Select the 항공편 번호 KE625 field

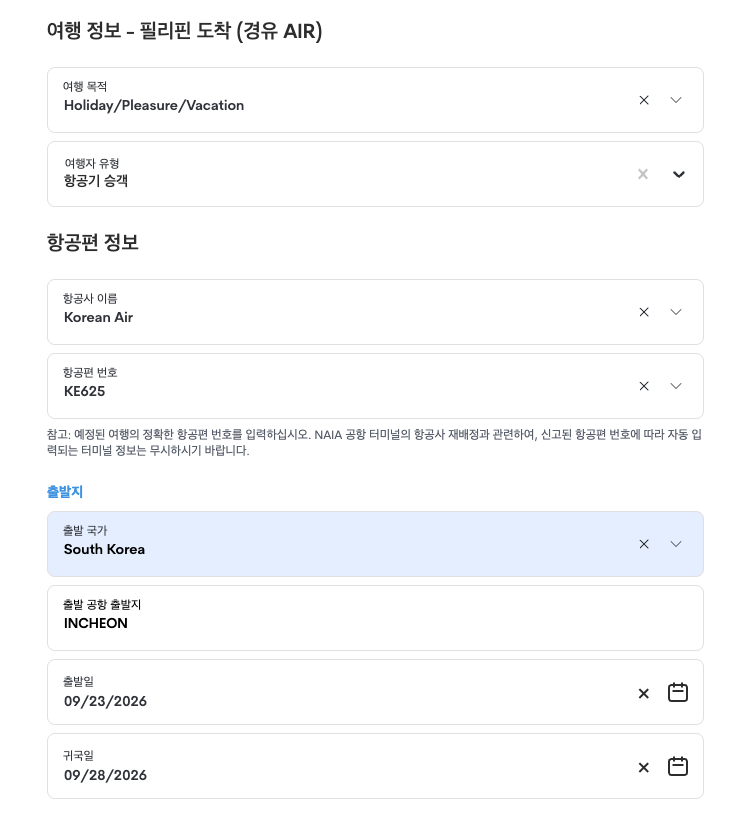(x=375, y=386)
